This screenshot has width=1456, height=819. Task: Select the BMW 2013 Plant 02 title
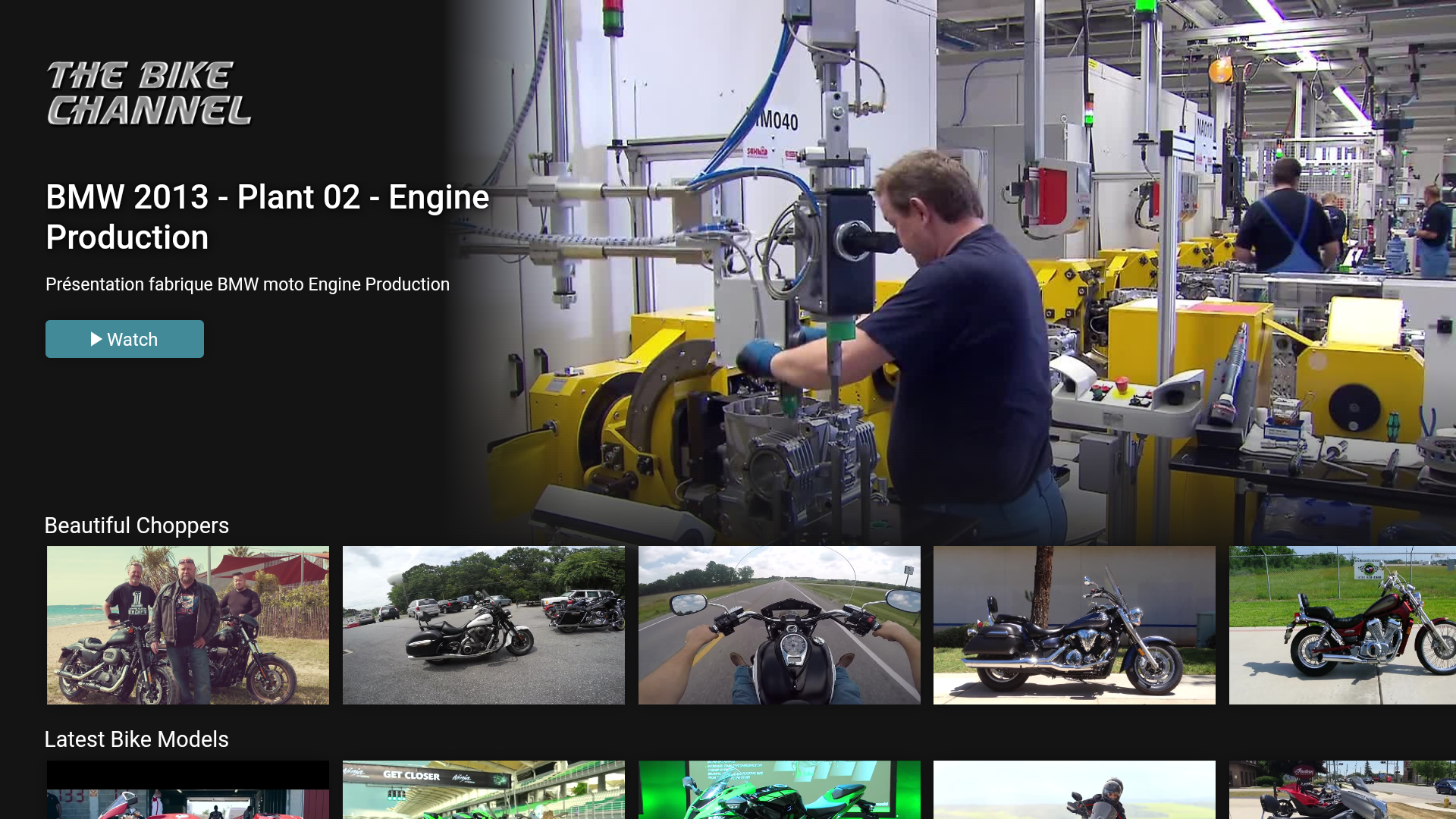click(x=268, y=217)
